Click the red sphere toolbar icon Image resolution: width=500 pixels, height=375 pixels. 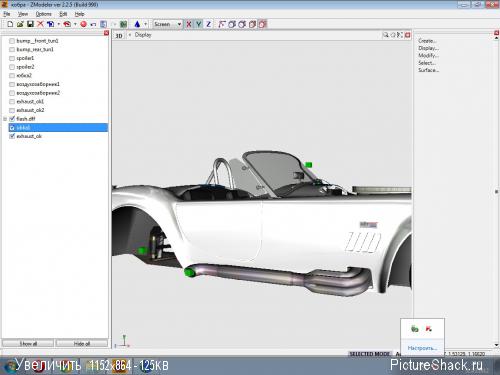coord(84,24)
